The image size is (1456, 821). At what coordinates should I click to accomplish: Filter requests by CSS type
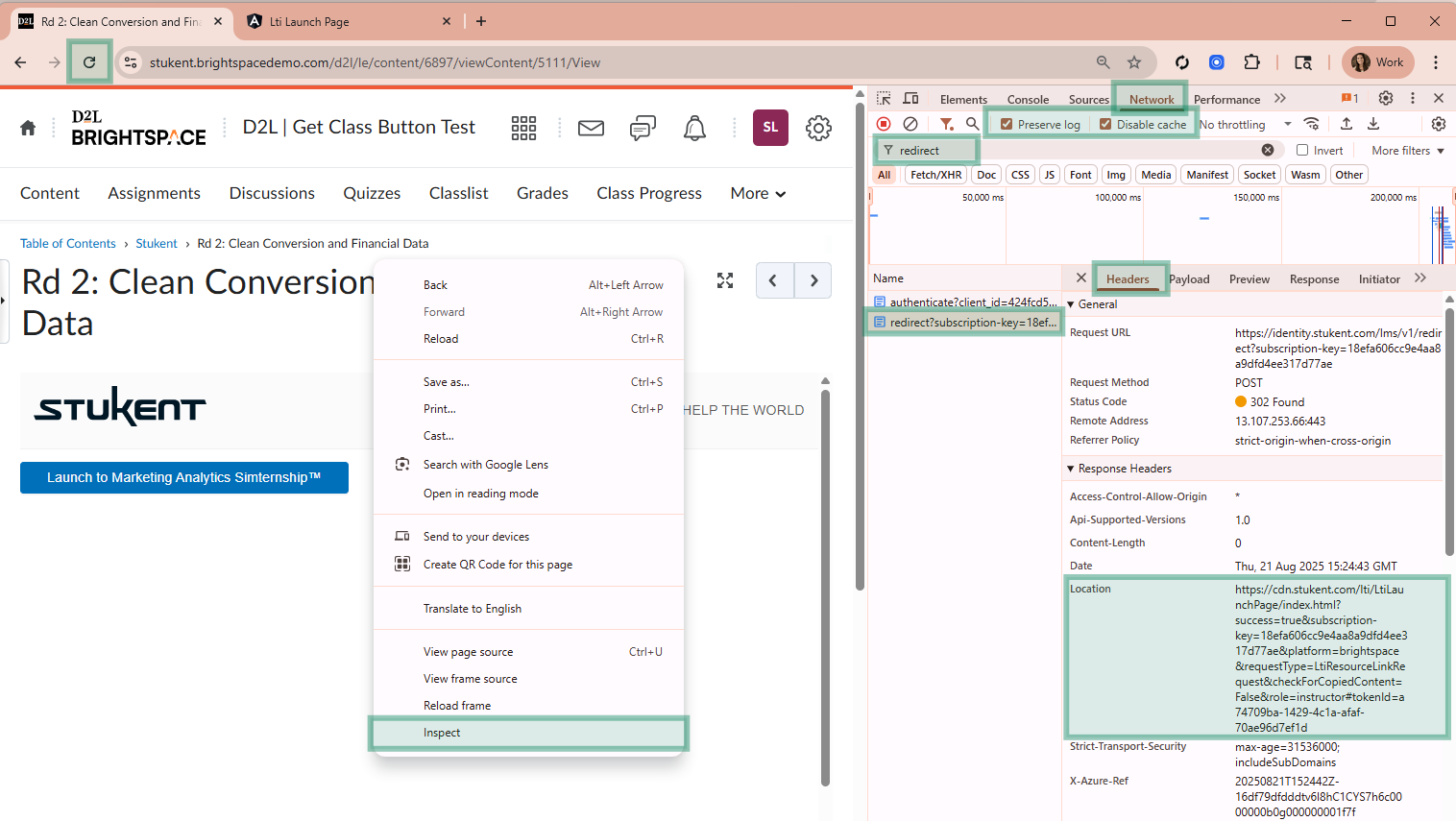coord(1020,175)
